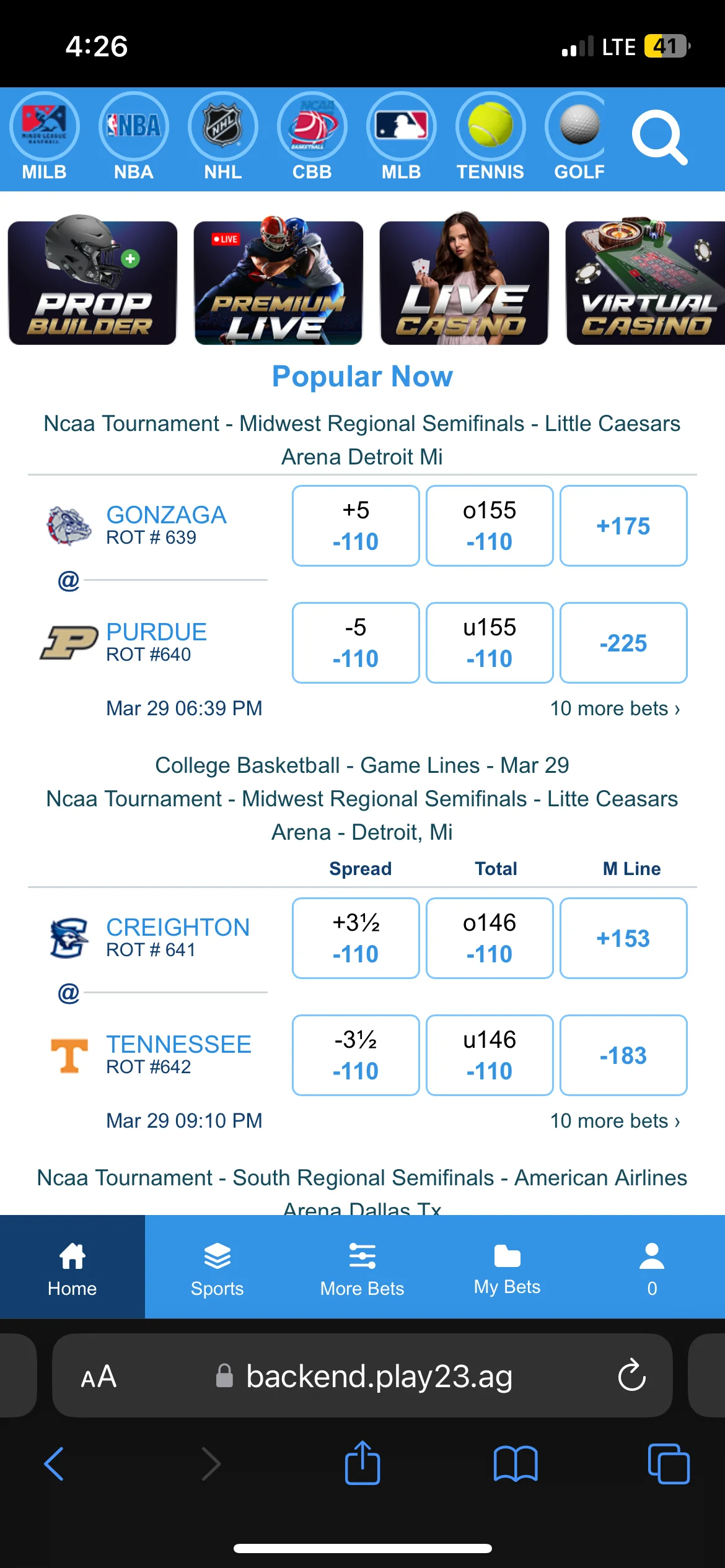The width and height of the screenshot is (725, 1568).
Task: Open Safari AA text options menu
Action: click(99, 1376)
